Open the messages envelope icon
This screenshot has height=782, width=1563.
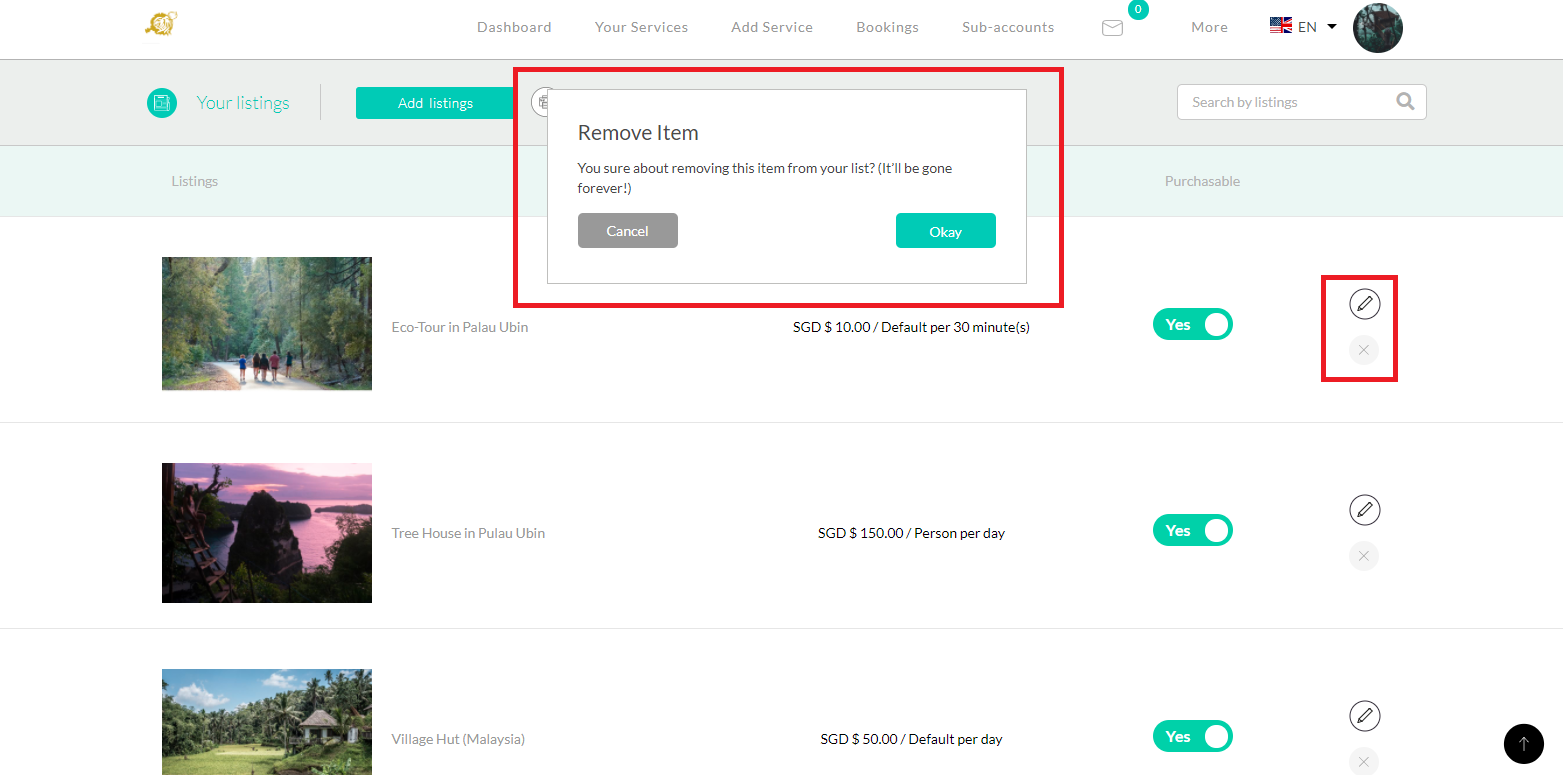1112,28
